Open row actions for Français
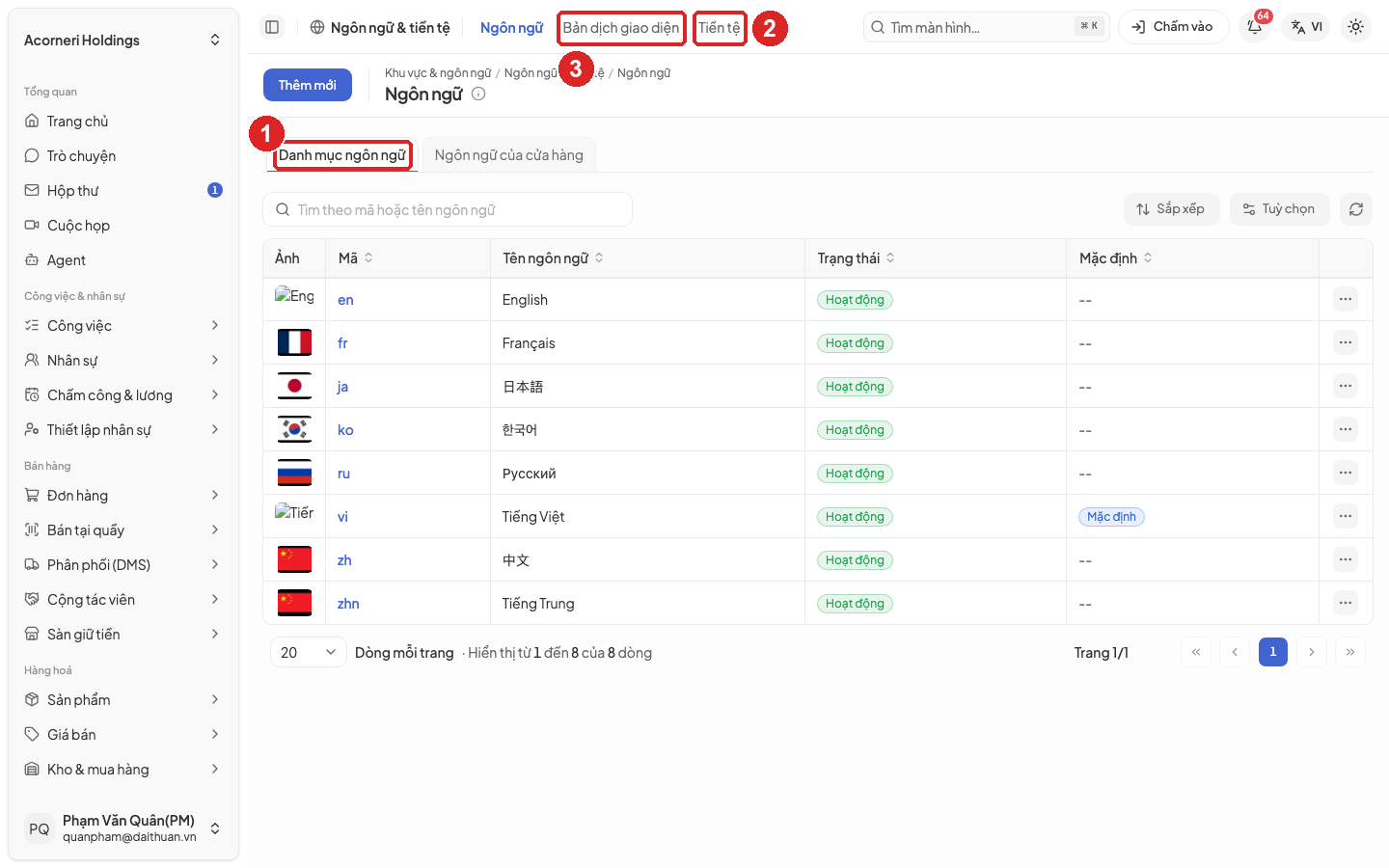Screen dimensions: 1389x868 tap(1345, 342)
